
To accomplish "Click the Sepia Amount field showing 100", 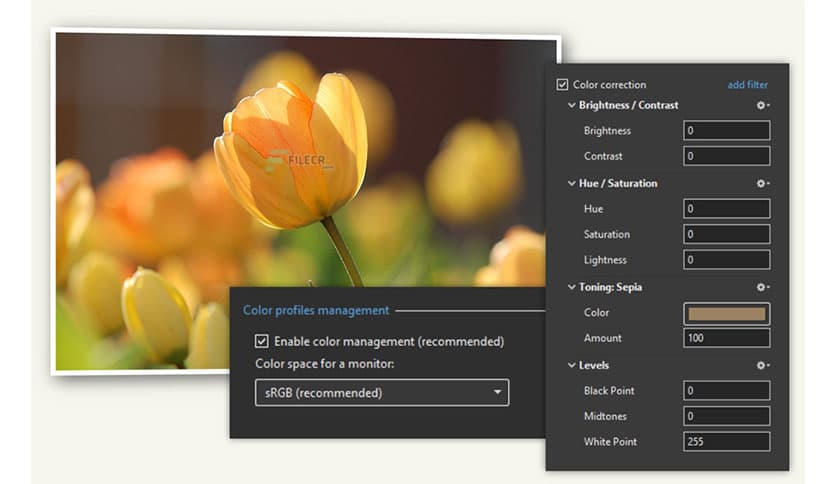I will click(727, 338).
